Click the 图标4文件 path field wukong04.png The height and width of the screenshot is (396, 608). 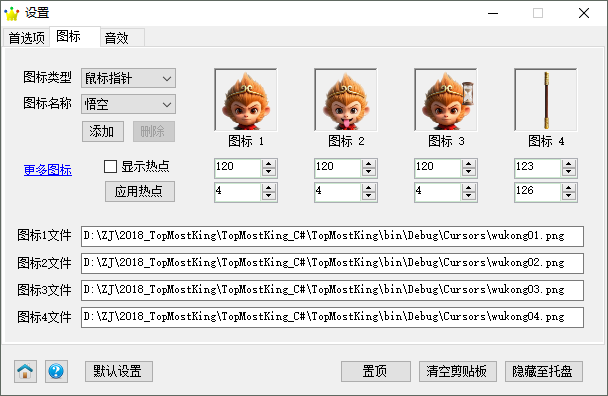[332, 317]
